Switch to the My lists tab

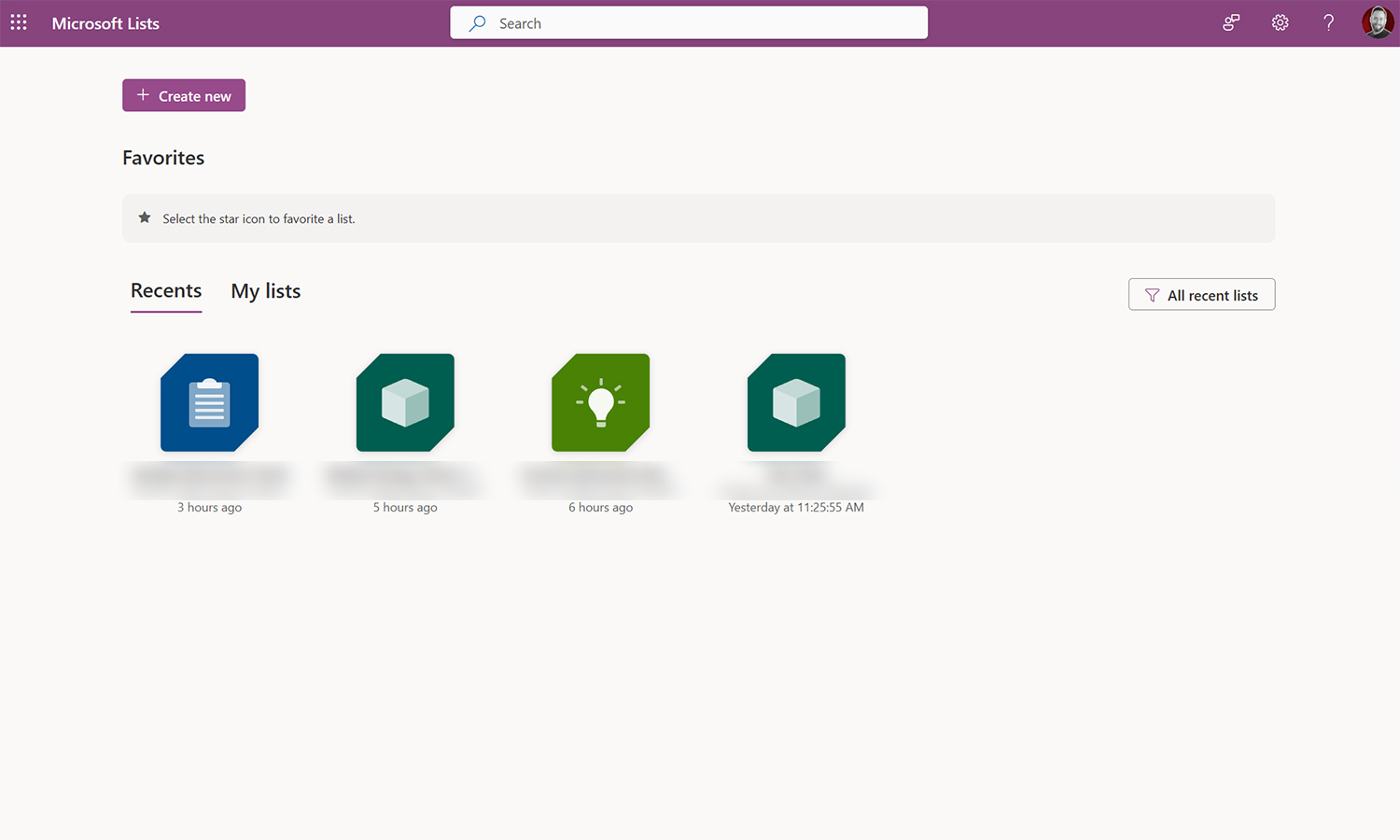point(265,291)
